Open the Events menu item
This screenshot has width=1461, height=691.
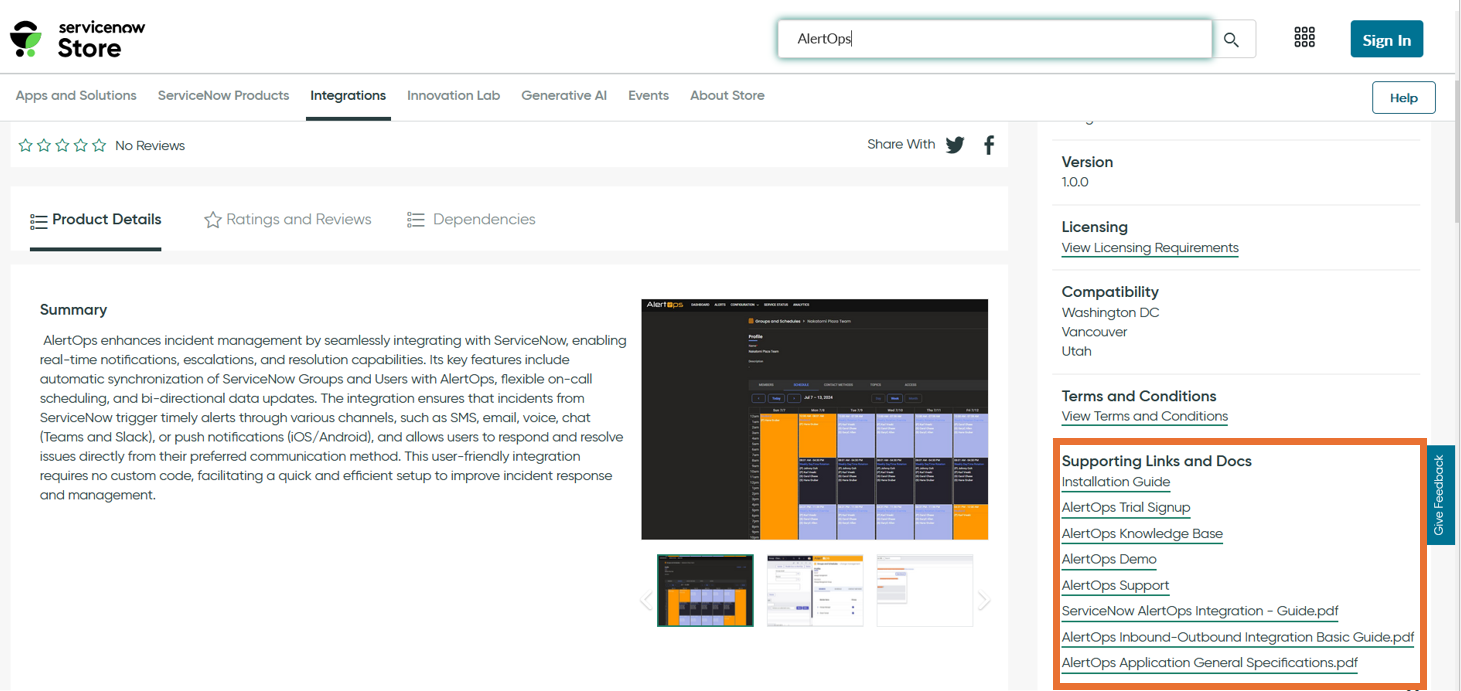coord(648,96)
